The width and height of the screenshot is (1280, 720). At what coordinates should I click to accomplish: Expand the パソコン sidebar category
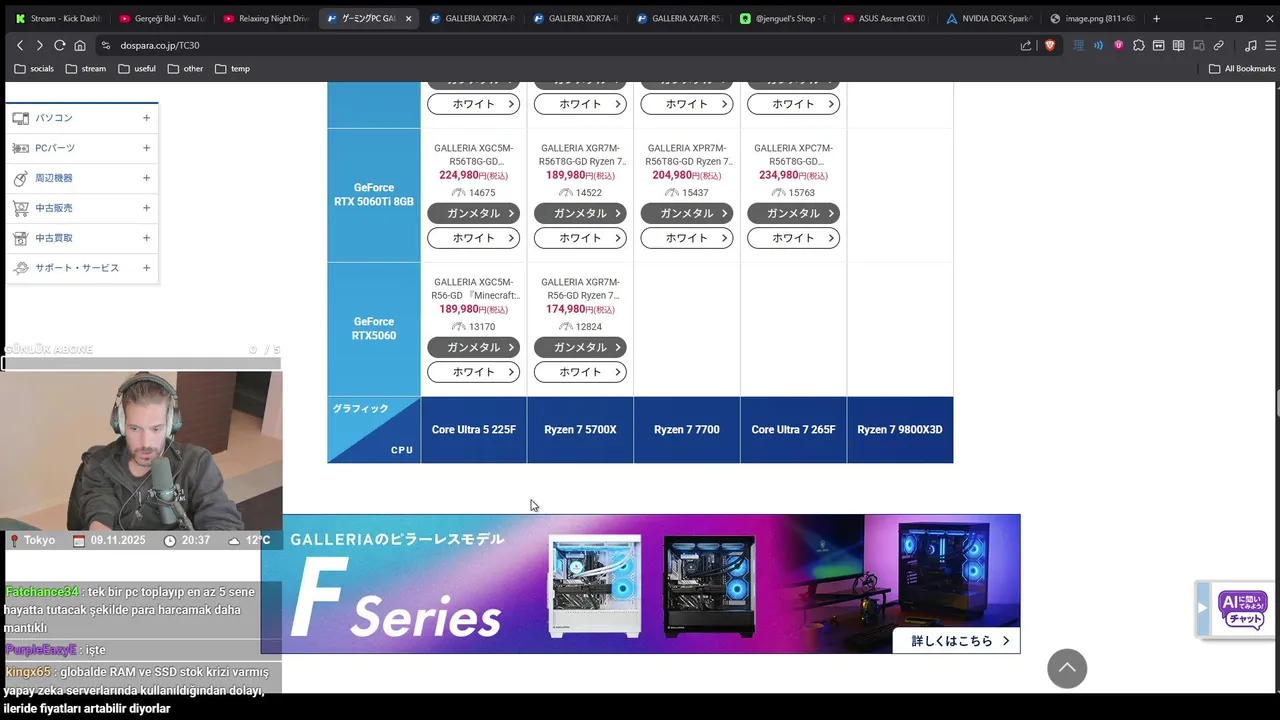pyautogui.click(x=146, y=118)
